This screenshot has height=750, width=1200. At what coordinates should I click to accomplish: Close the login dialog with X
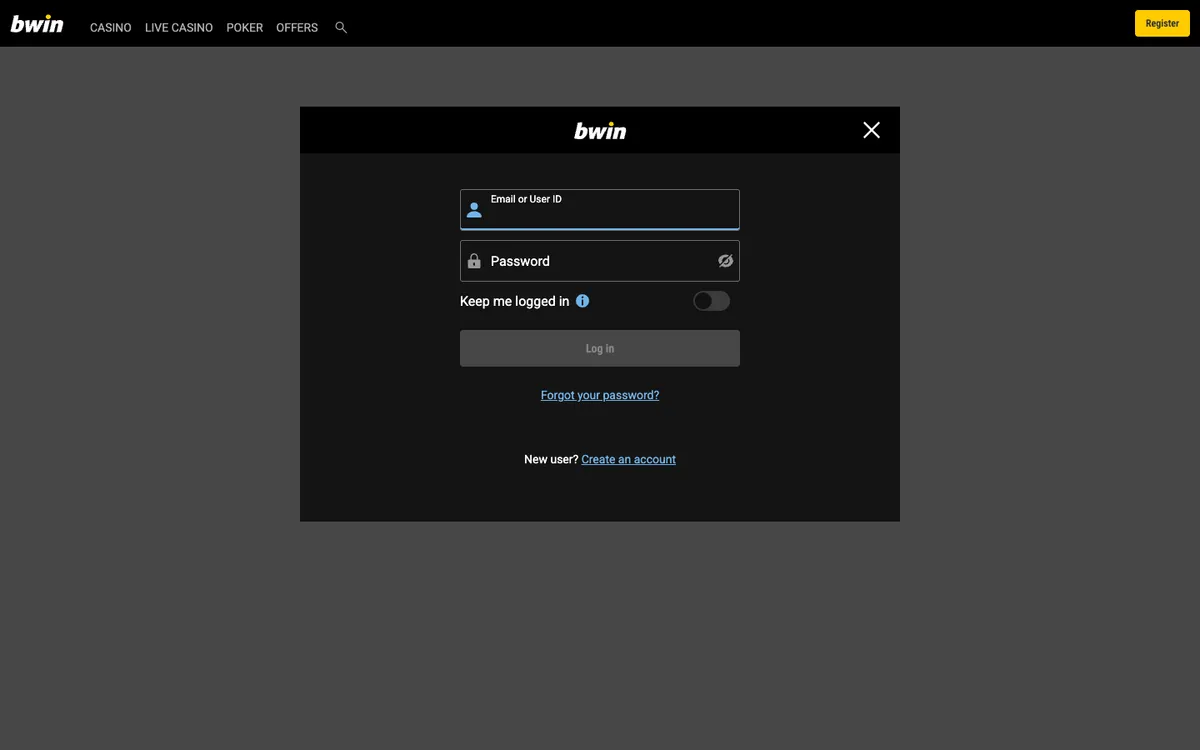[872, 130]
